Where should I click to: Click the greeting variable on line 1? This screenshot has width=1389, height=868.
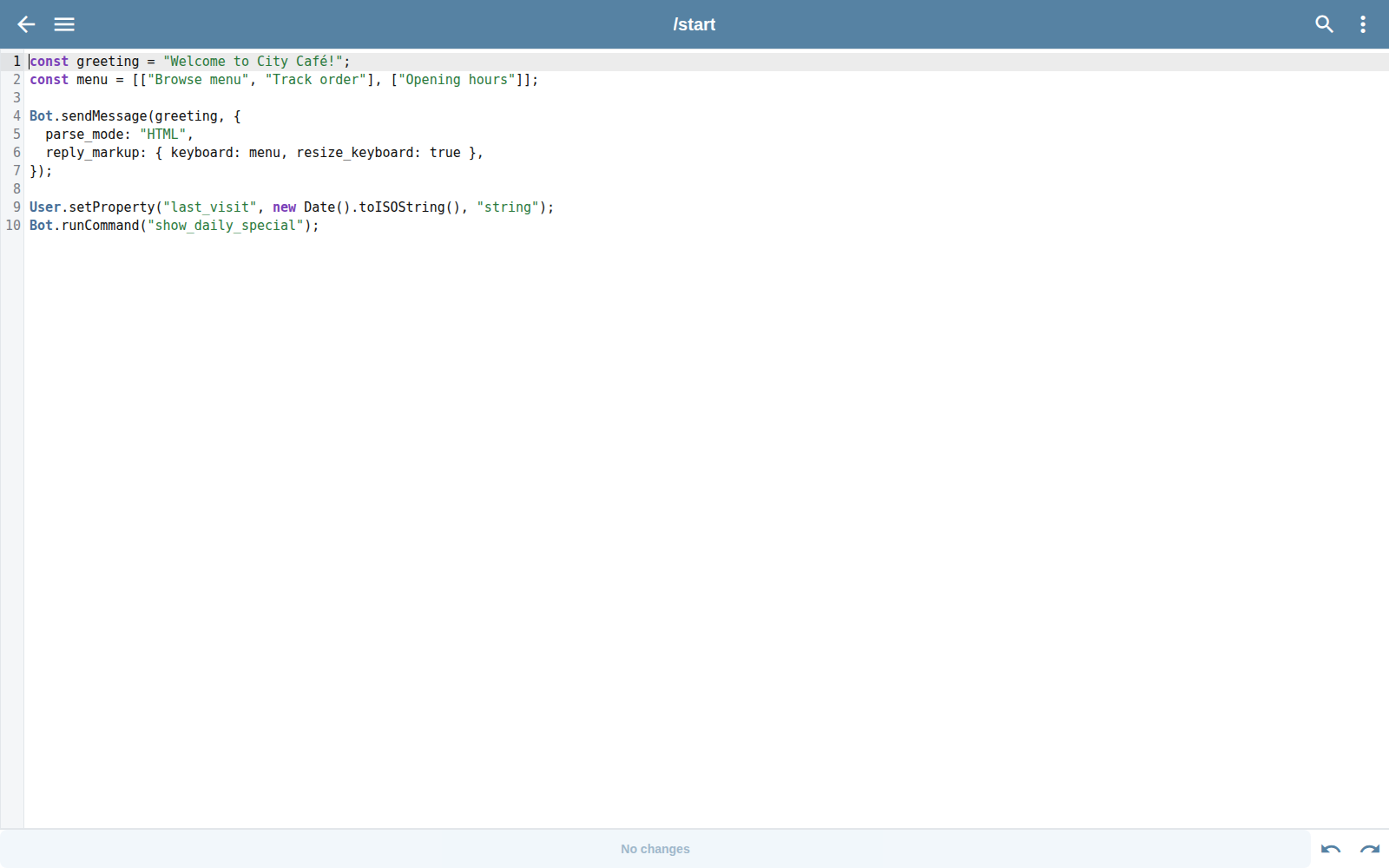tap(108, 62)
